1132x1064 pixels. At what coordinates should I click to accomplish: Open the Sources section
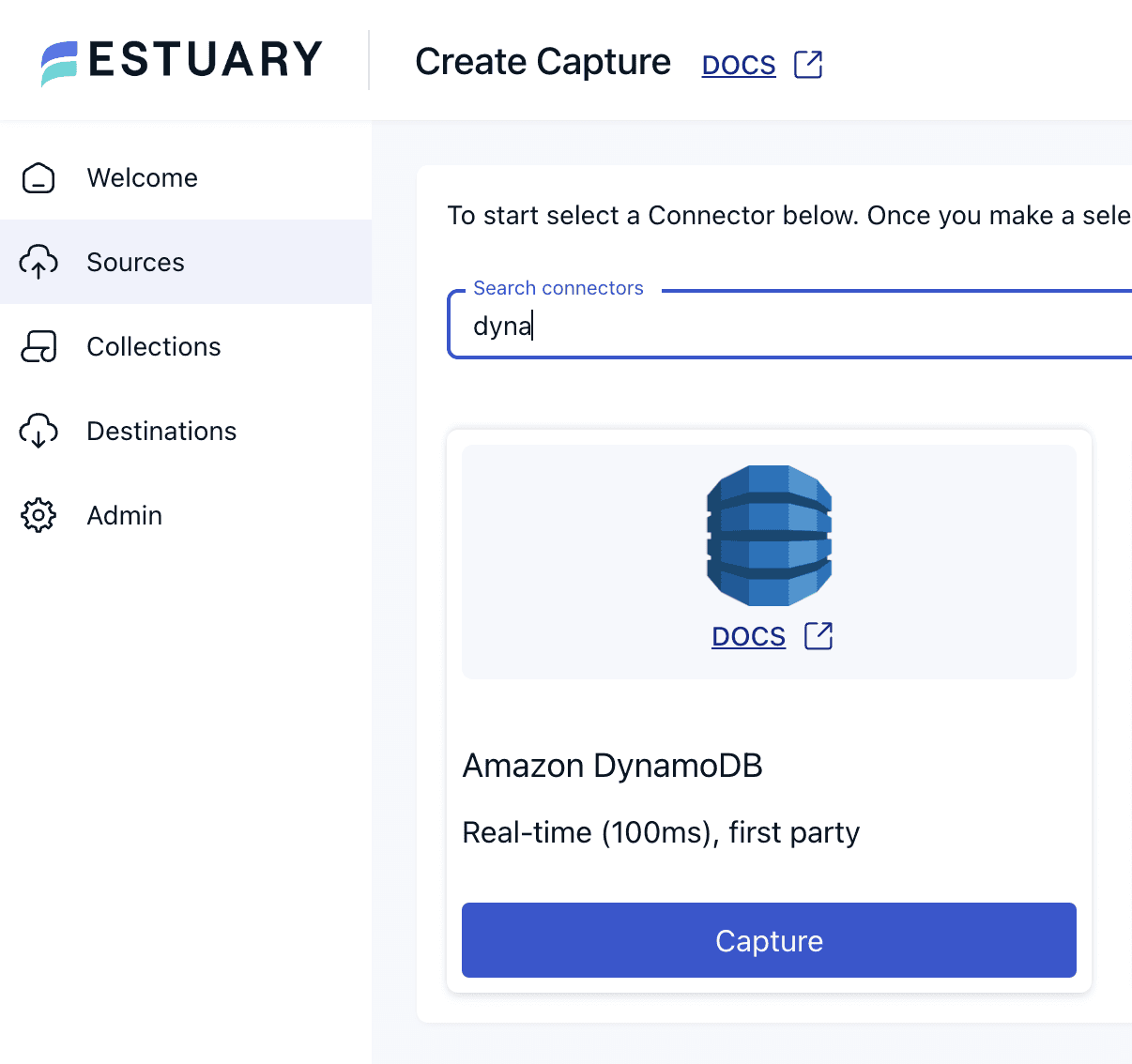pyautogui.click(x=135, y=262)
